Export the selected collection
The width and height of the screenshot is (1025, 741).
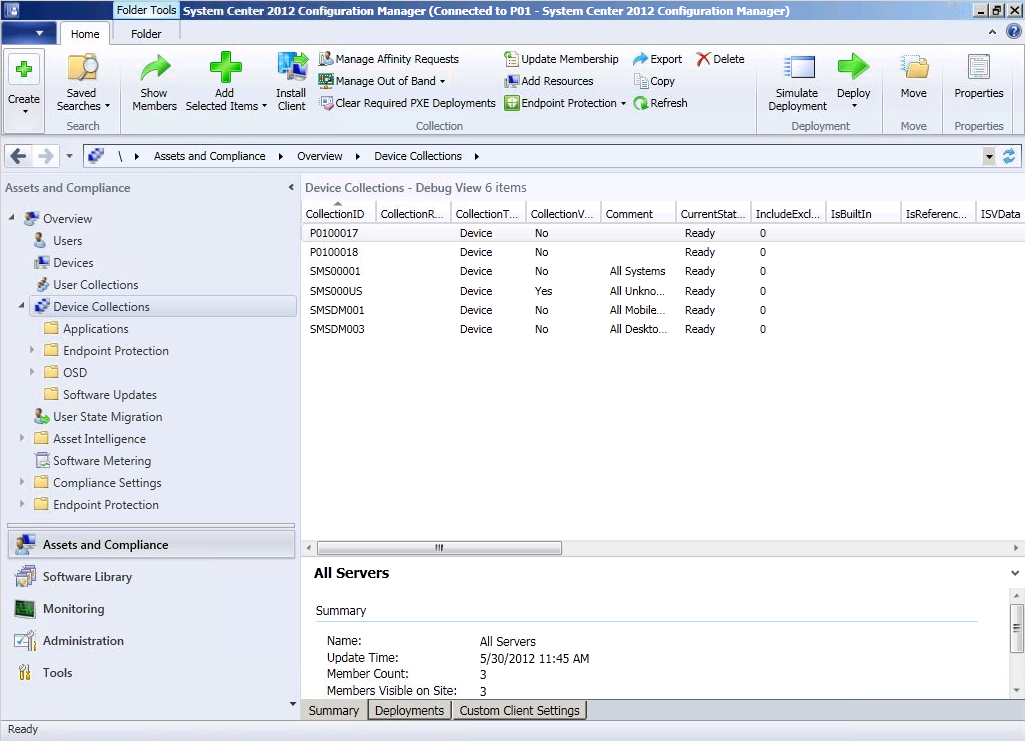point(657,59)
